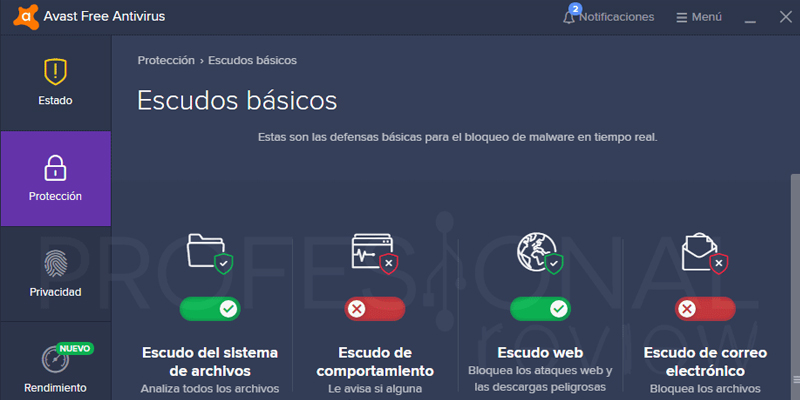Navigate to Protección breadcrumb link
The image size is (800, 400).
[x=166, y=60]
